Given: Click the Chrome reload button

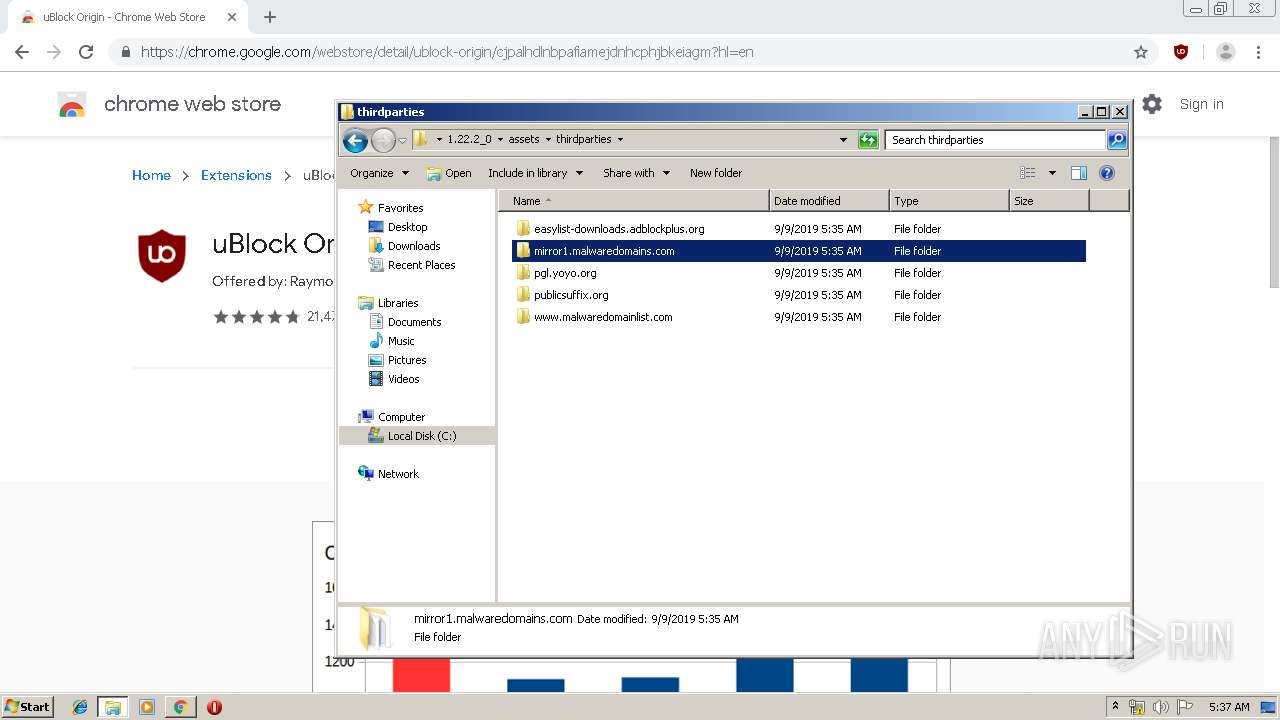Looking at the screenshot, I should [86, 52].
